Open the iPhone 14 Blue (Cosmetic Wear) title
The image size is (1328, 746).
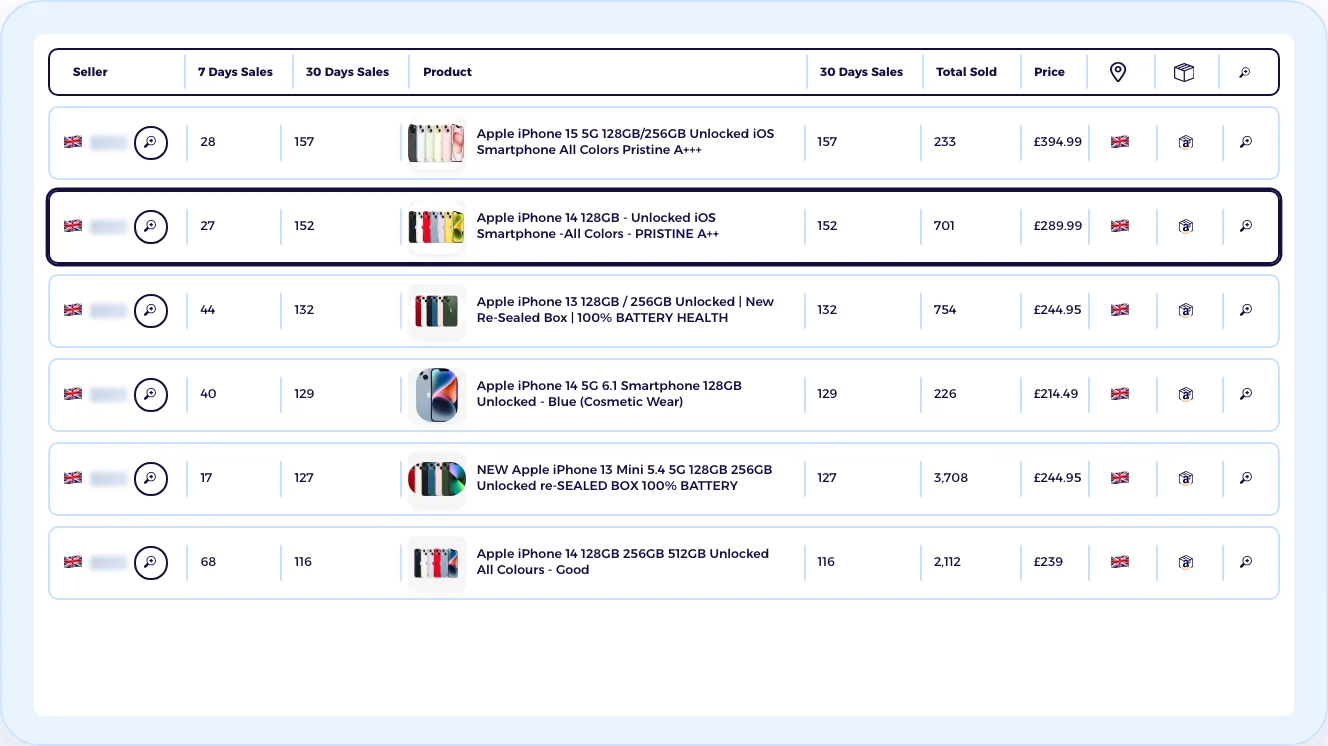coord(609,394)
